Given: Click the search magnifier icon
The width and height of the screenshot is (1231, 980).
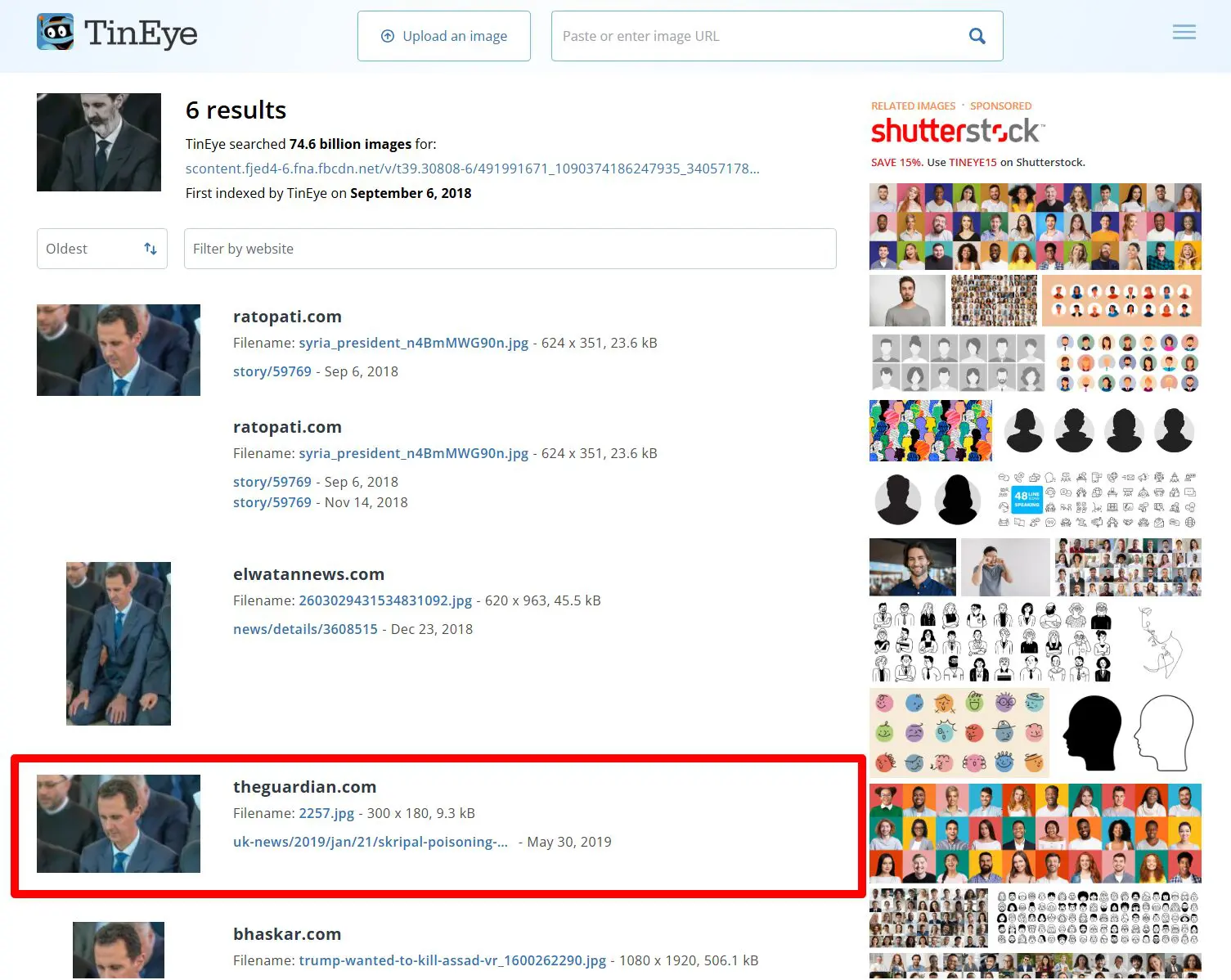Looking at the screenshot, I should click(x=977, y=36).
